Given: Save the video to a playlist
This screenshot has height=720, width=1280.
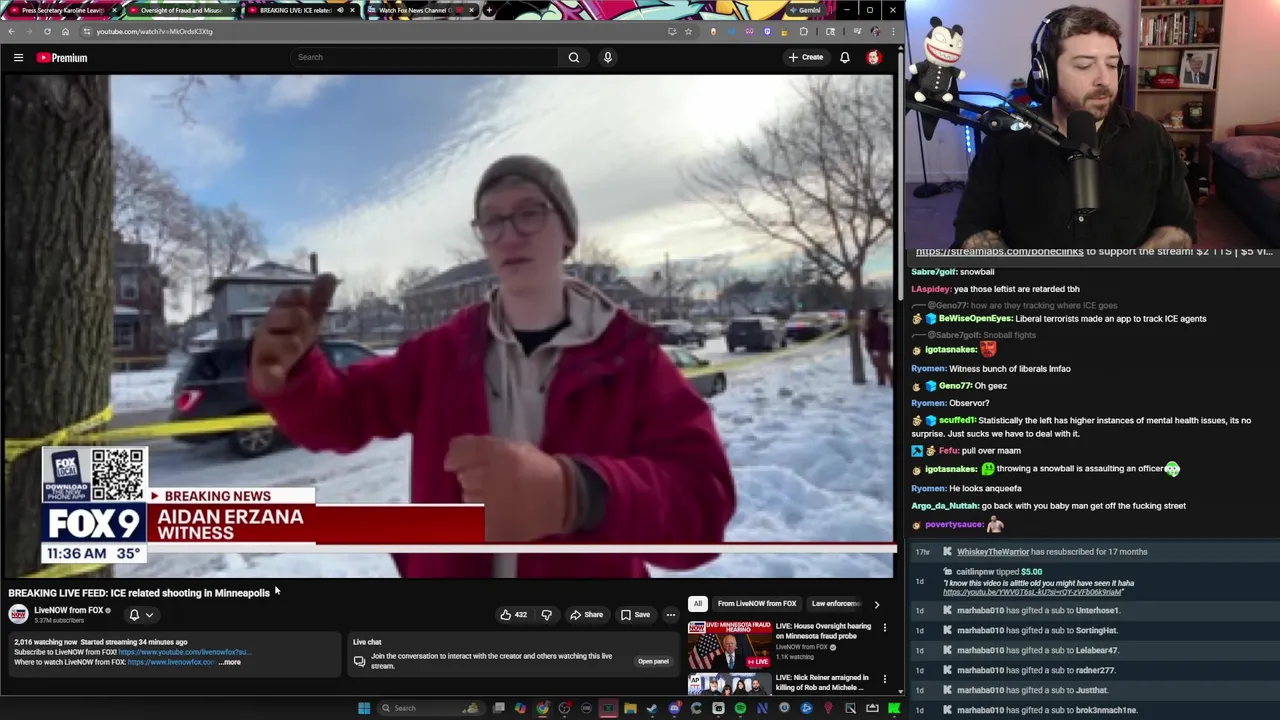Looking at the screenshot, I should coord(635,615).
